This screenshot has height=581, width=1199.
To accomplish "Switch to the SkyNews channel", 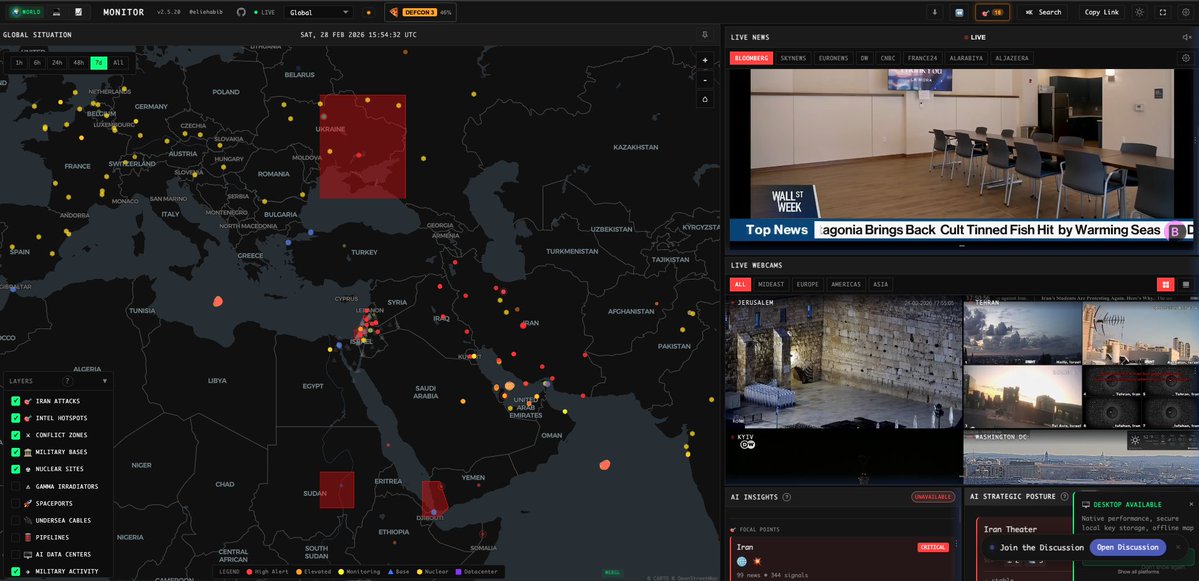I will pyautogui.click(x=793, y=58).
